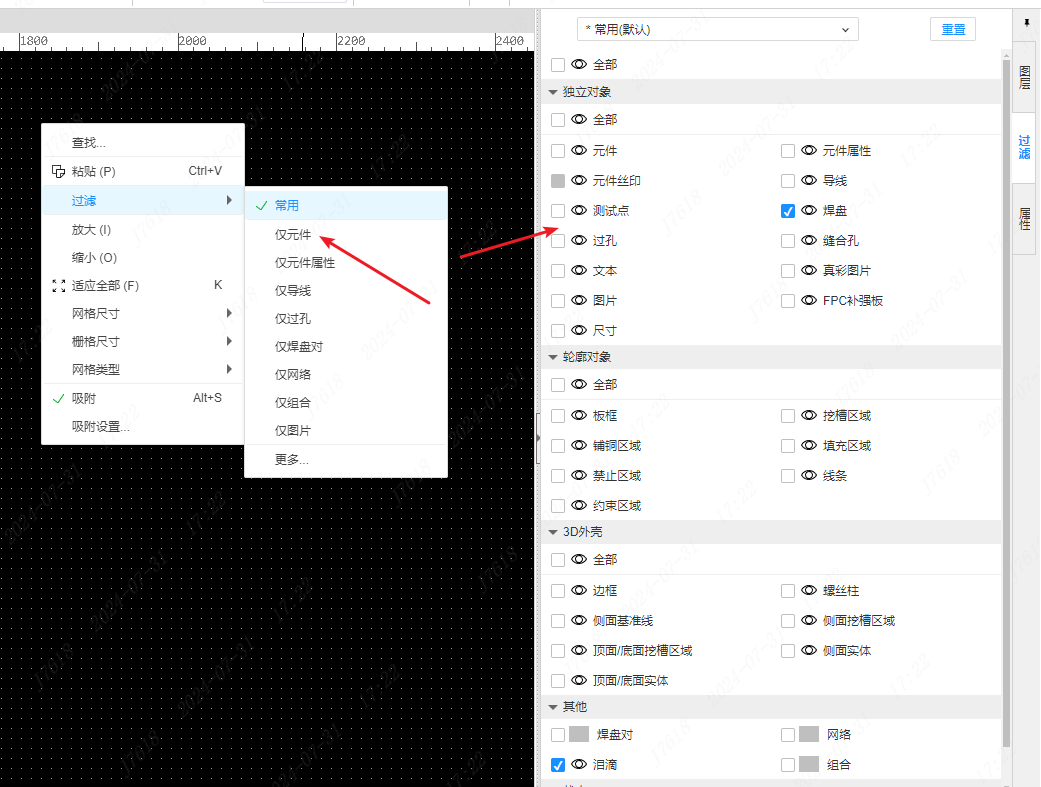The width and height of the screenshot is (1041, 787).
Task: Toggle the eye icon for 过孔
Action: click(x=579, y=240)
